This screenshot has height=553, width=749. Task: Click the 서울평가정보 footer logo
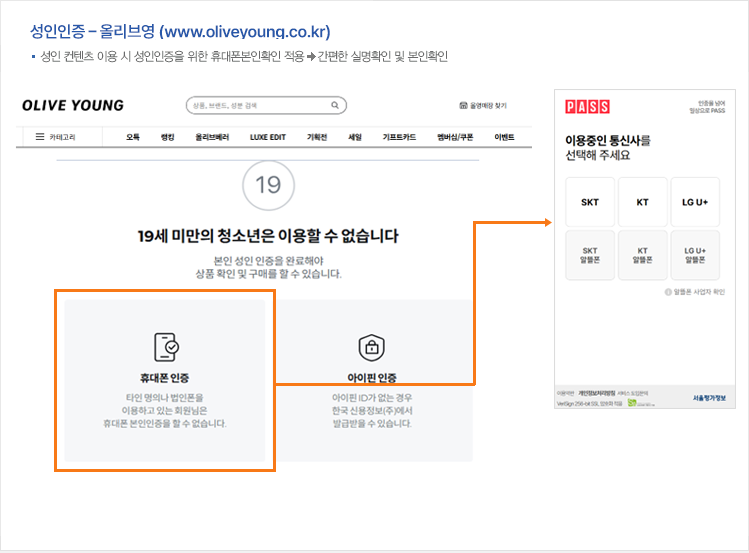point(709,398)
